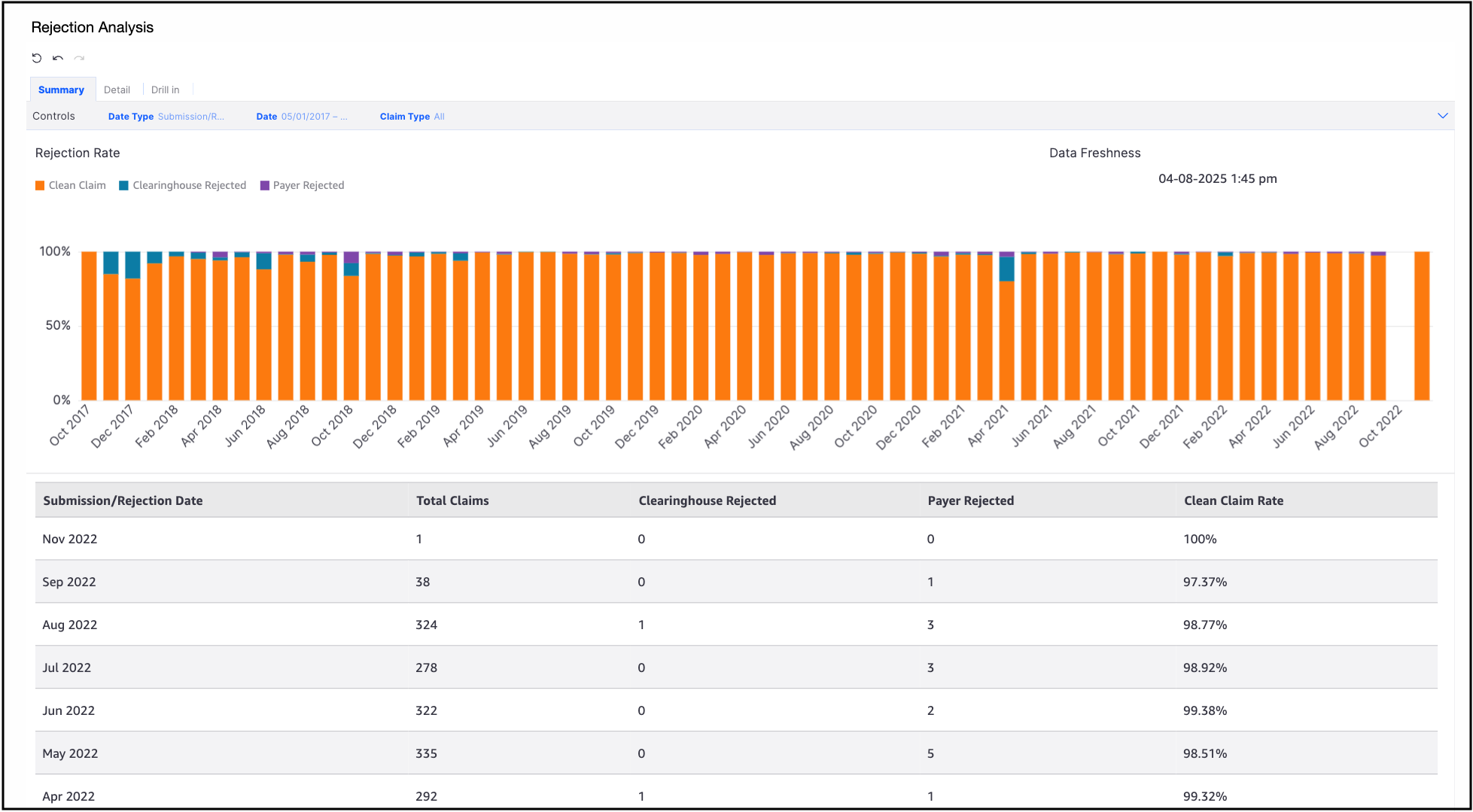
Task: Click the 98.92% clean claim rate
Action: tap(1205, 668)
